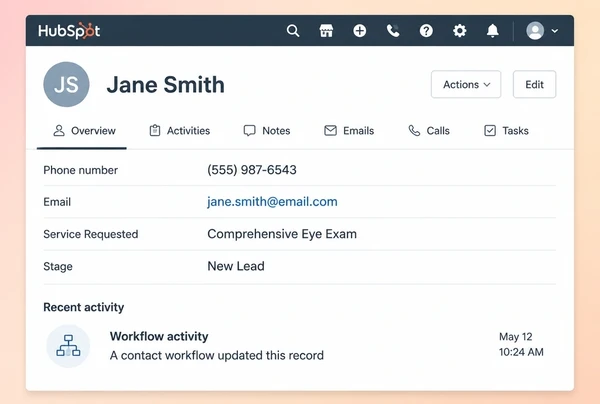Select phone number (555) 987-6543
Image resolution: width=600 pixels, height=404 pixels.
tap(252, 170)
